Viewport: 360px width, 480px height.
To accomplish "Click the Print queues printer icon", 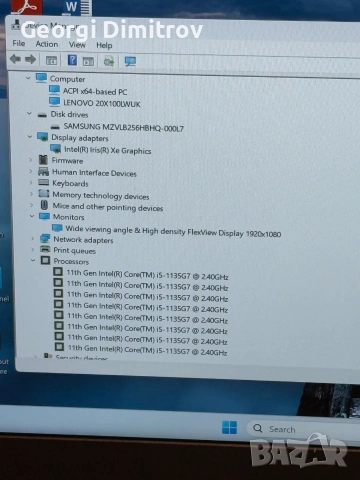I will (x=45, y=249).
